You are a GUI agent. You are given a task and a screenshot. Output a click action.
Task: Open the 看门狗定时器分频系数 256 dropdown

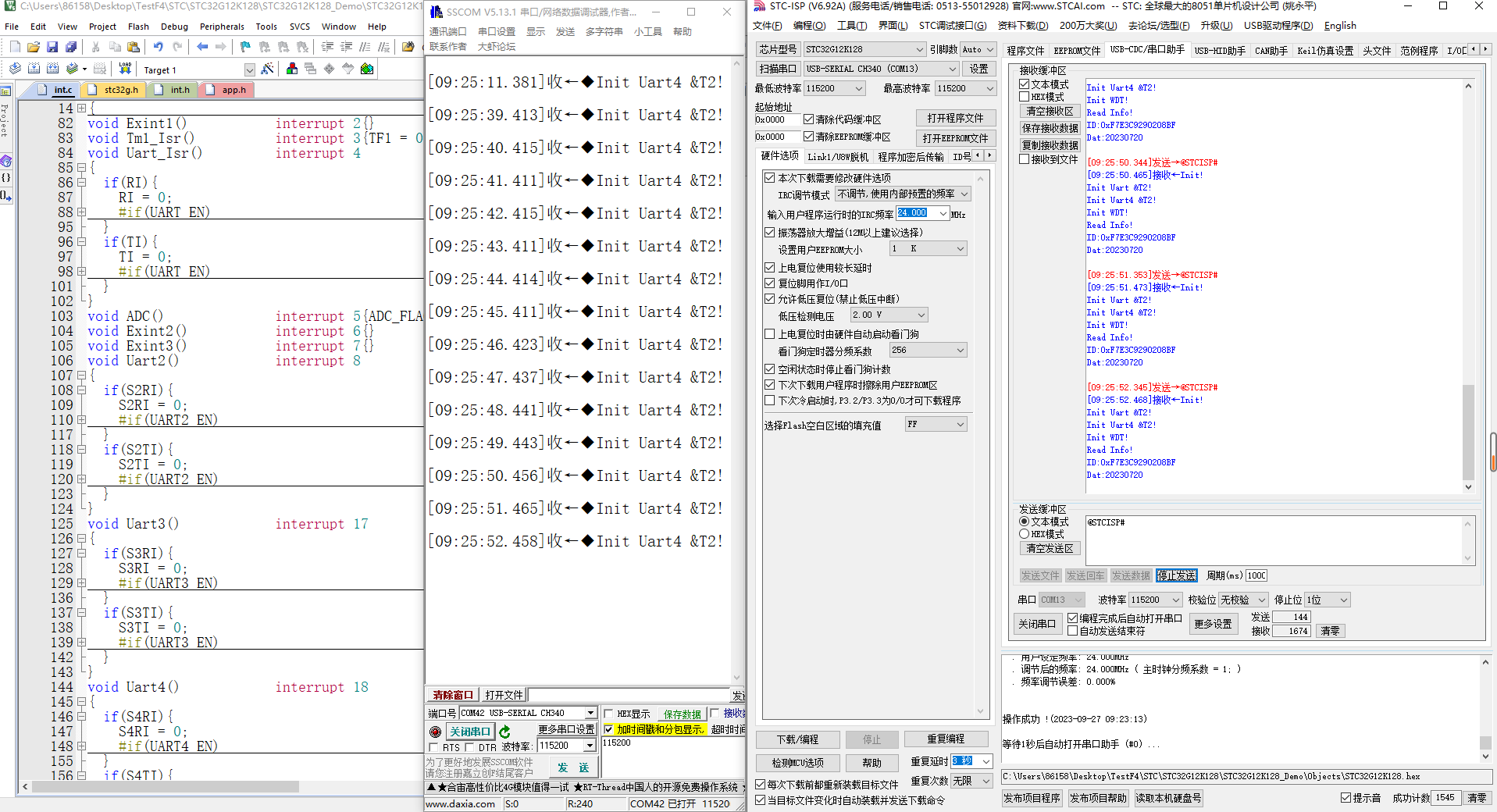click(x=961, y=350)
